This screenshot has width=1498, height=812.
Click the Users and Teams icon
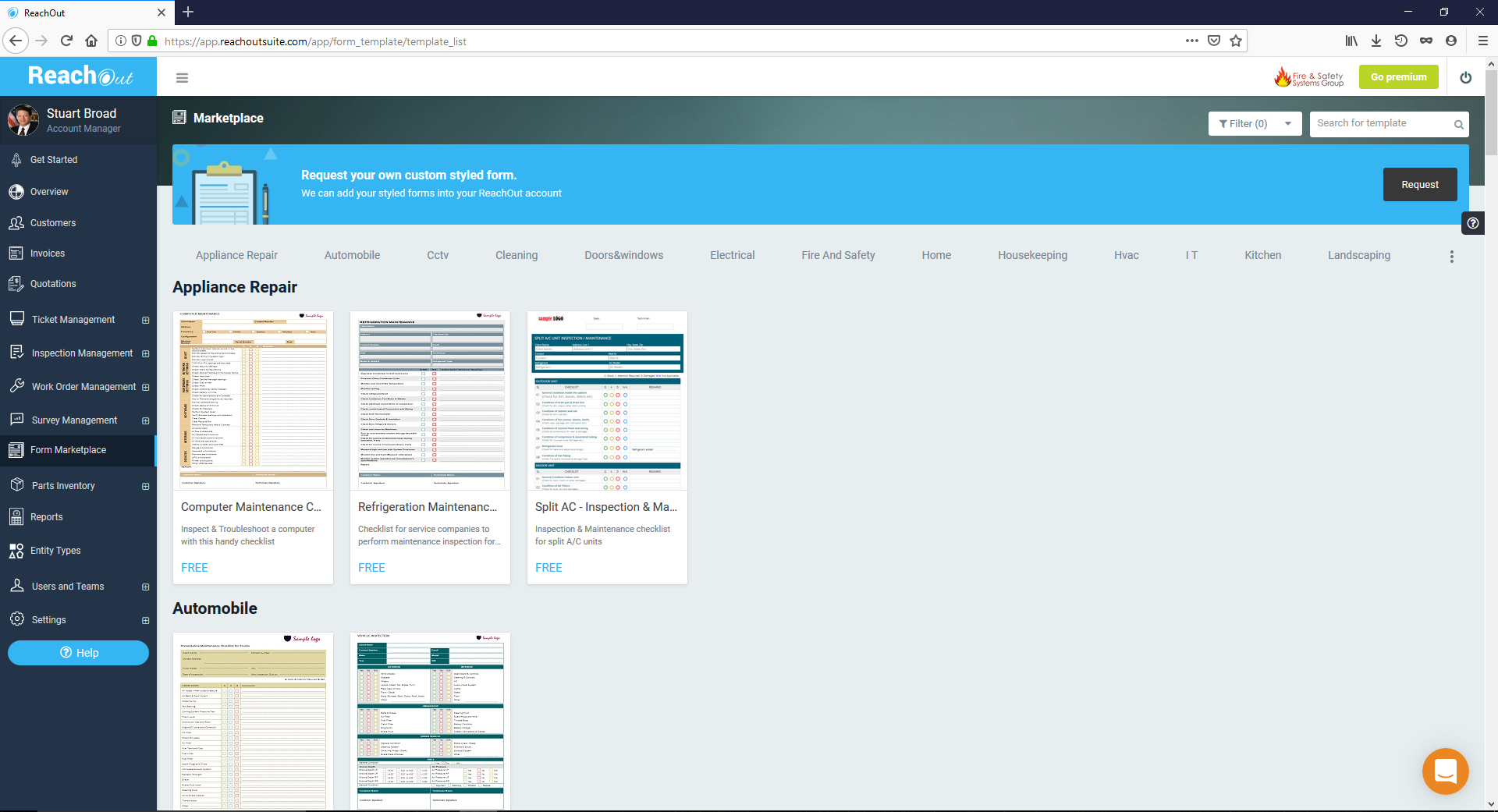(x=17, y=585)
